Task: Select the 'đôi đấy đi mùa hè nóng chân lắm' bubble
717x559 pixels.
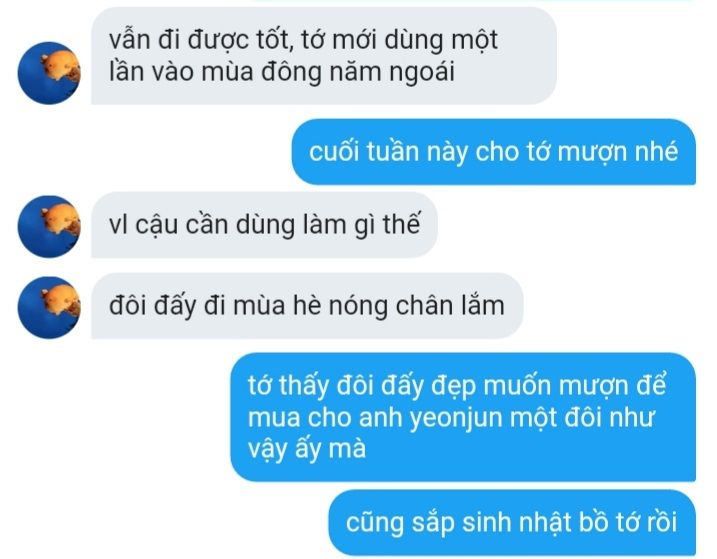Action: (307, 306)
